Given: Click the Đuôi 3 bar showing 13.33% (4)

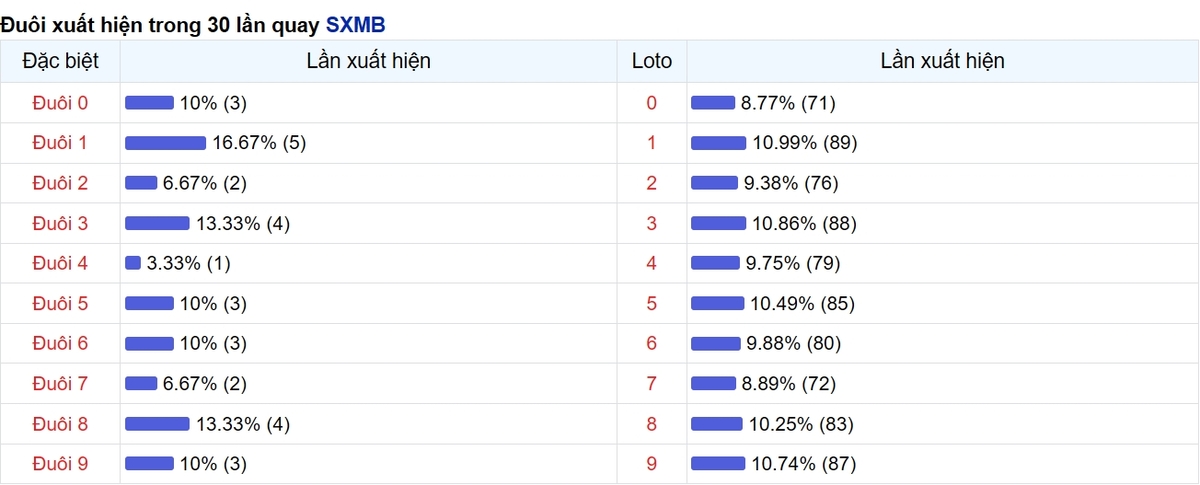Looking at the screenshot, I should 157,223.
